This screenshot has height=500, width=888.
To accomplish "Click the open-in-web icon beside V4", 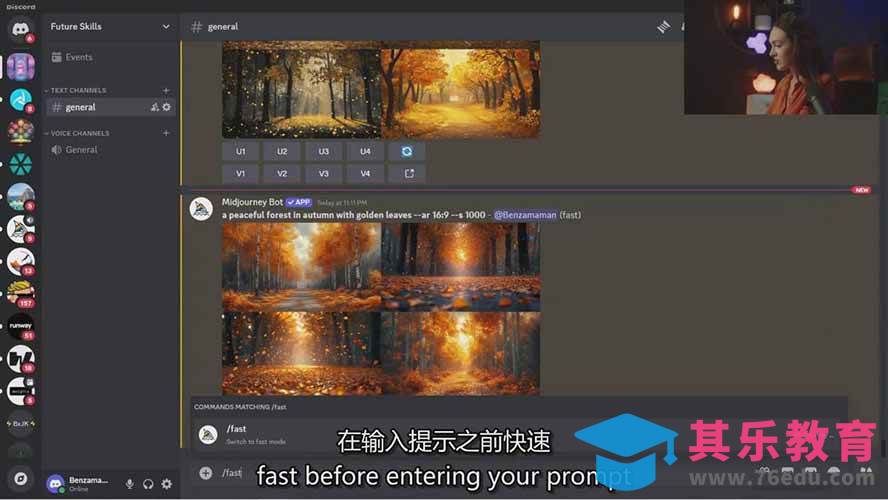I will (x=407, y=174).
